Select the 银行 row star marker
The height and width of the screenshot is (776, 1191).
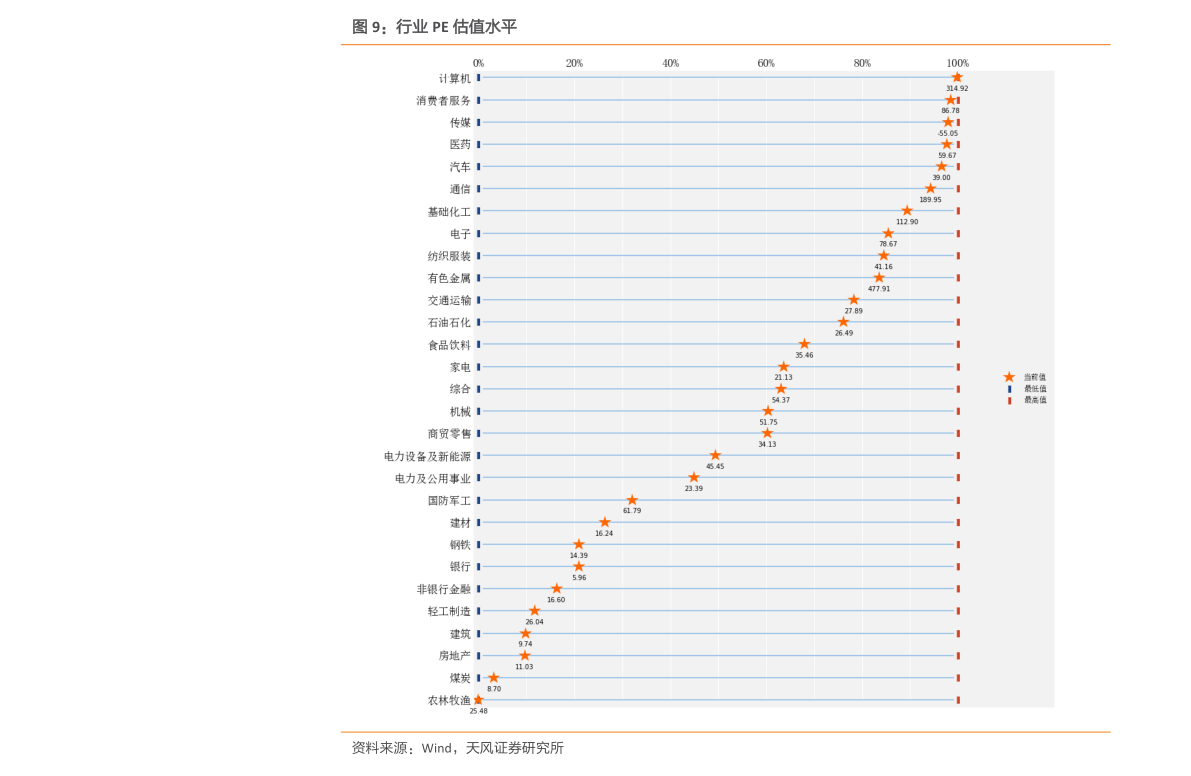[x=579, y=566]
